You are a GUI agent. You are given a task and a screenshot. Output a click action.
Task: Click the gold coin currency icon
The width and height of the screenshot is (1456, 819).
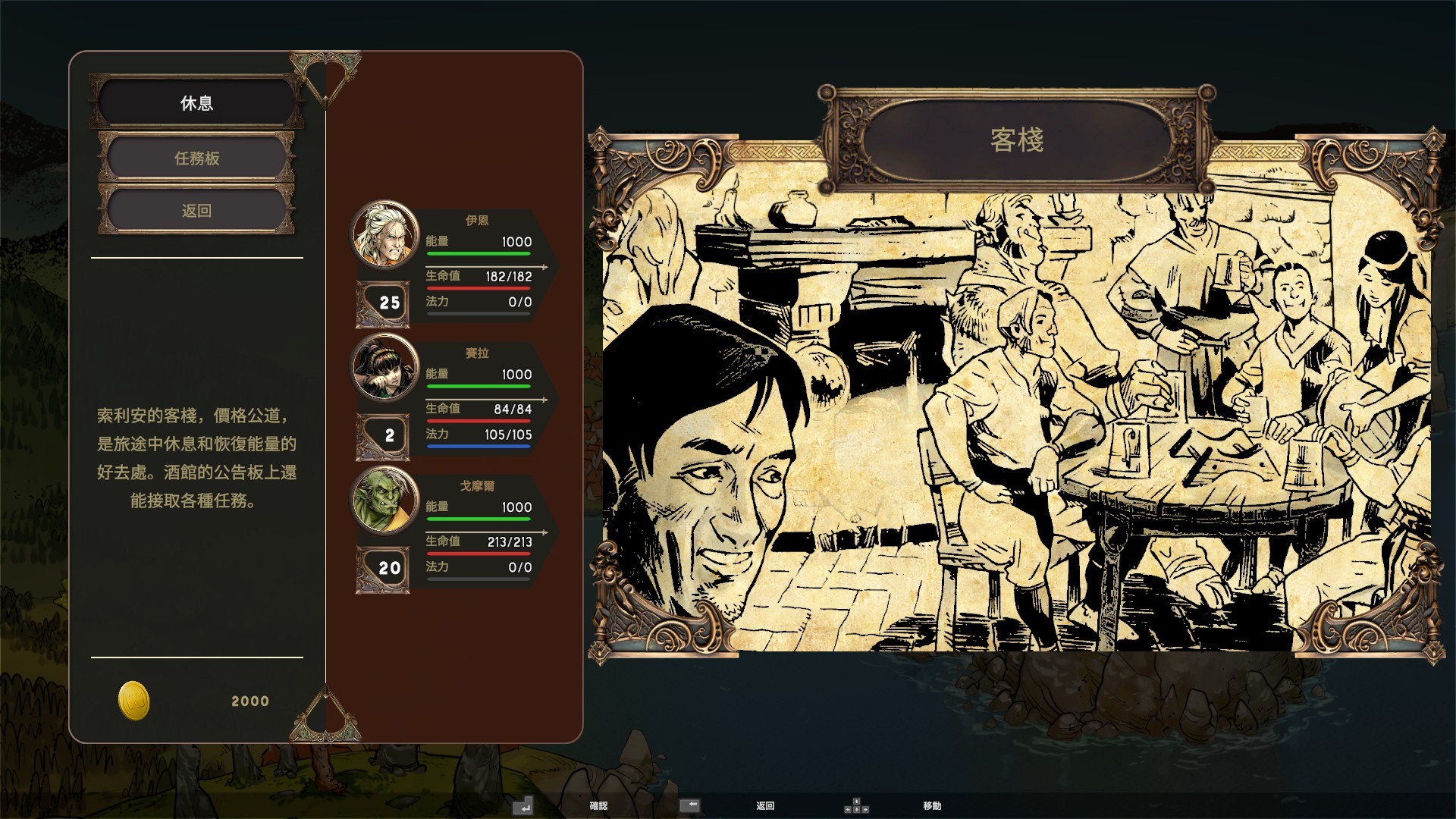pyautogui.click(x=134, y=701)
